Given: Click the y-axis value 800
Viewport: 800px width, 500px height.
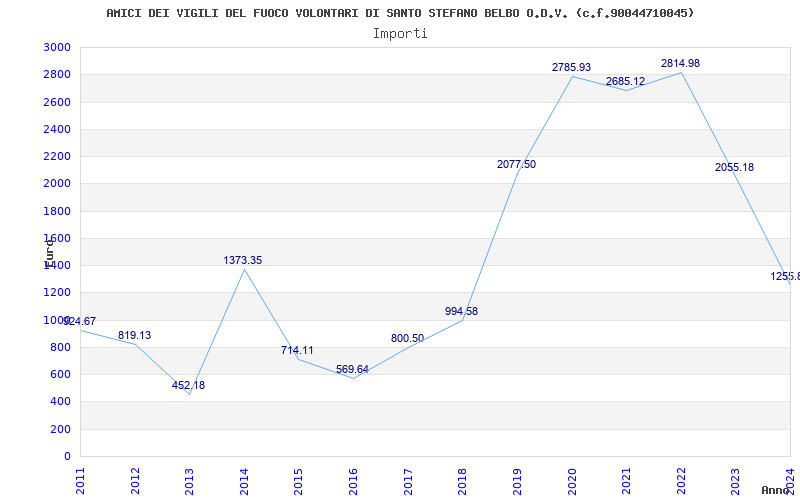Looking at the screenshot, I should click(60, 347).
